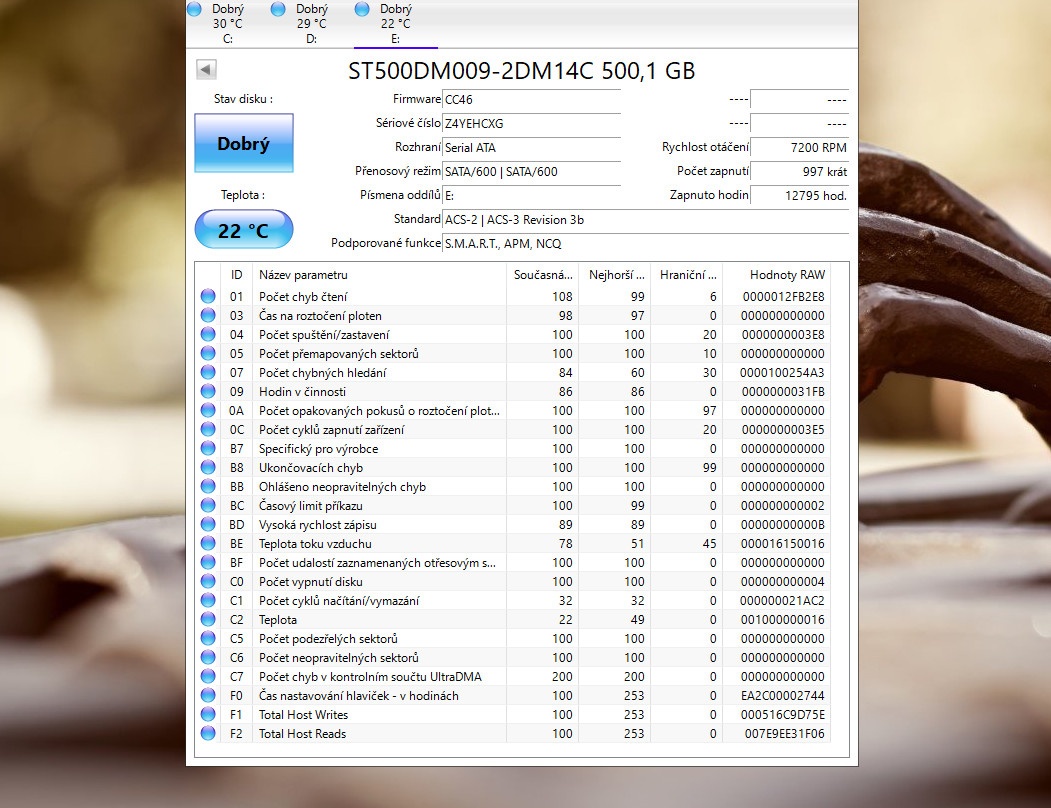Select the Počet chyb čtení parameter name

(x=303, y=296)
